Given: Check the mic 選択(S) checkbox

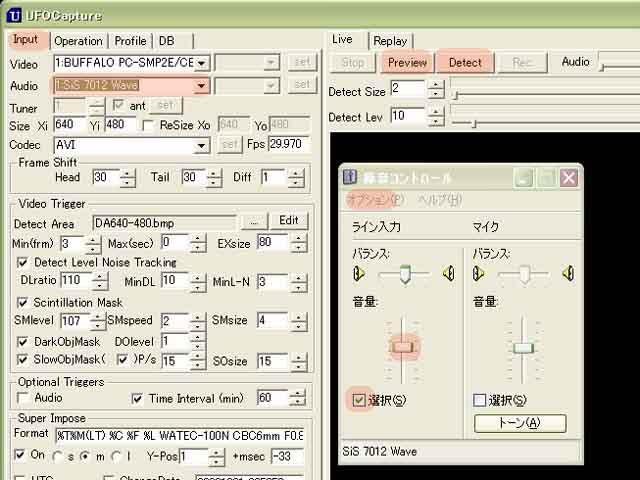Looking at the screenshot, I should [479, 400].
